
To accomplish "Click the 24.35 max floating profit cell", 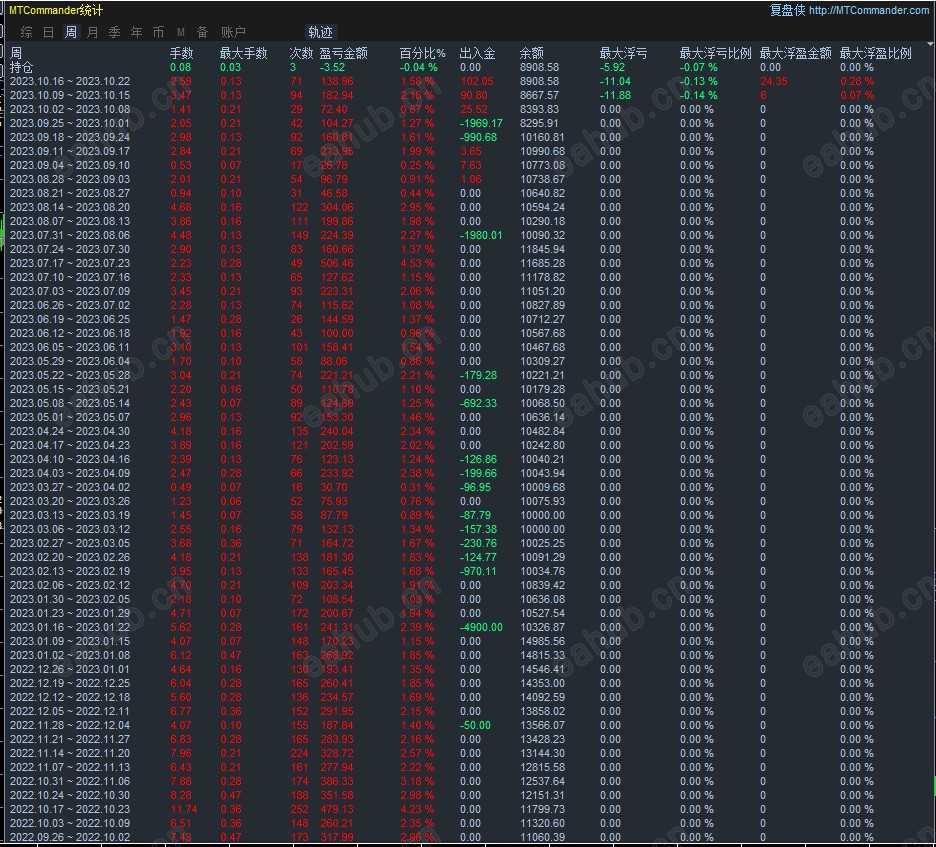I will pos(774,81).
